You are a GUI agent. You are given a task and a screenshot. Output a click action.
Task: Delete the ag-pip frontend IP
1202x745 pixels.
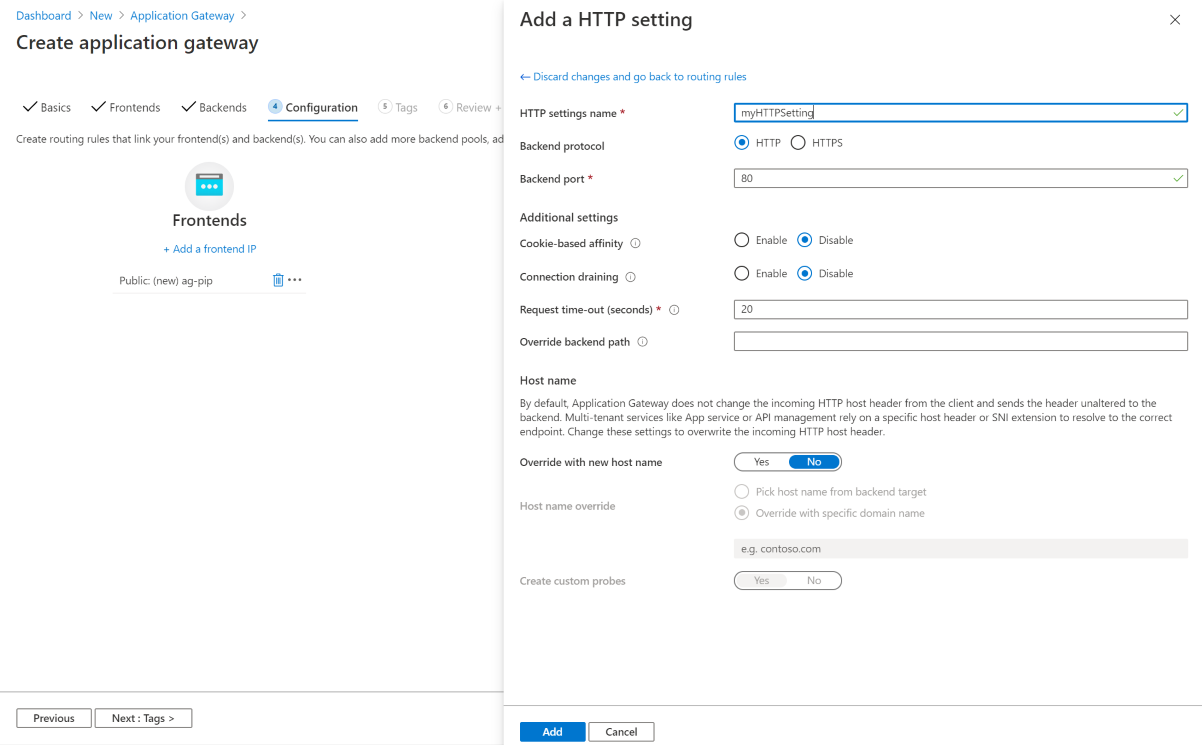pyautogui.click(x=278, y=280)
